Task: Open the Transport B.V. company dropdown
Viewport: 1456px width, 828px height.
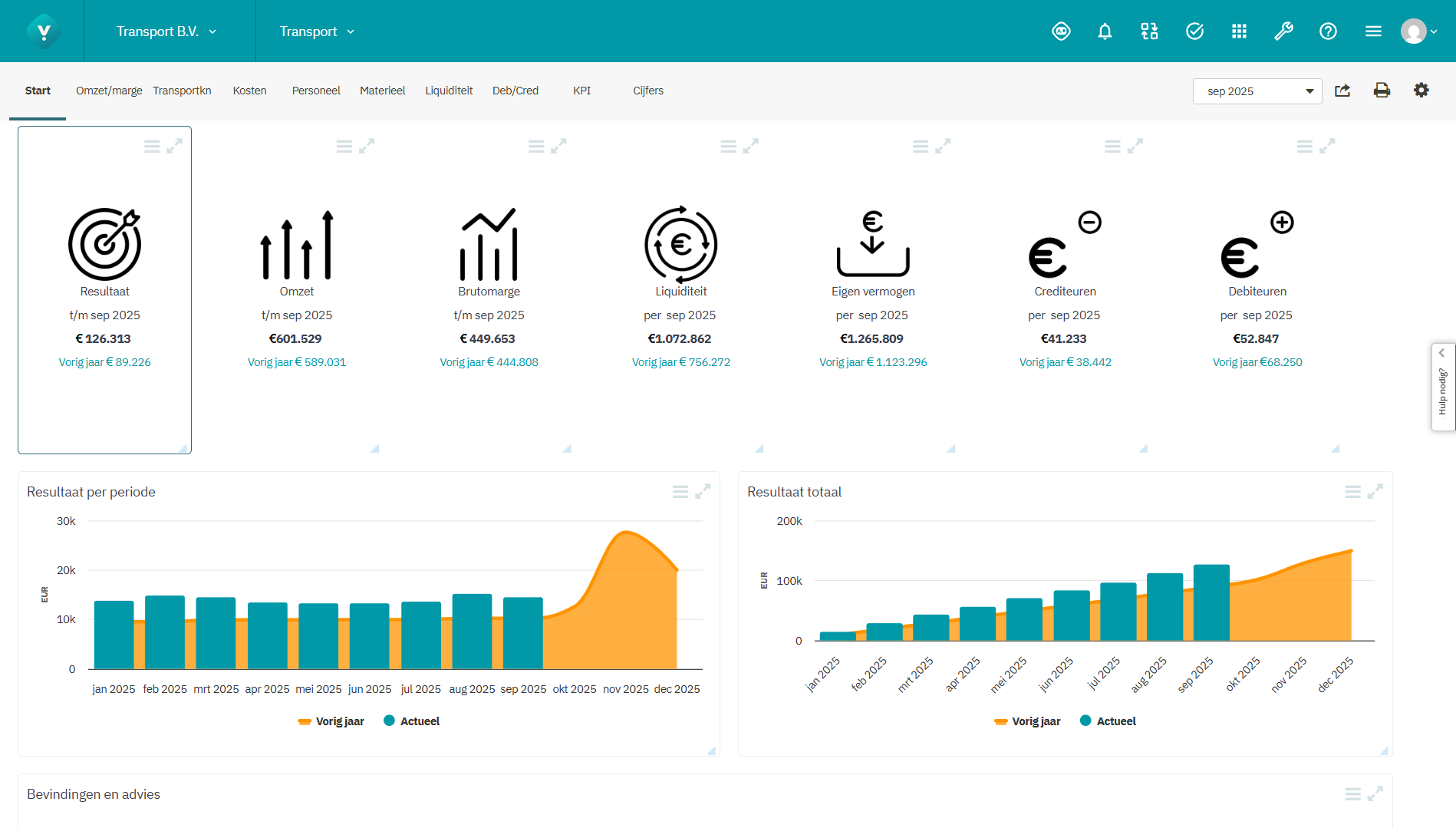Action: (x=166, y=31)
